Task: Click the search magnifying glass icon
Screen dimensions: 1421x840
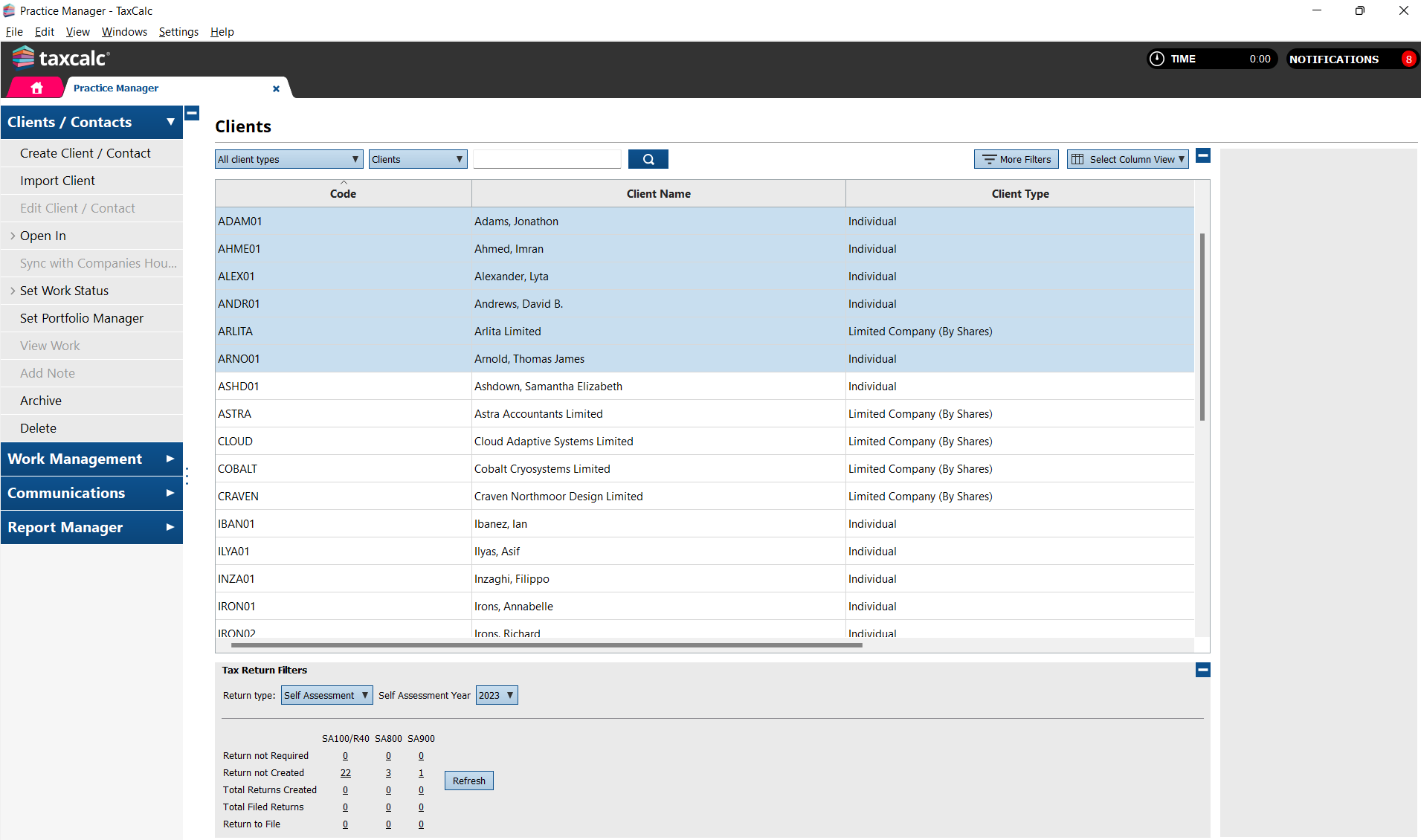Action: point(647,158)
